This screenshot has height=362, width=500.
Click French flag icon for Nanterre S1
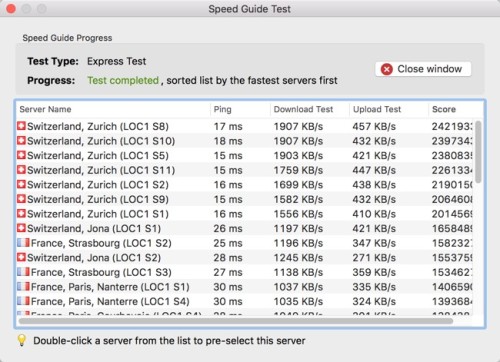click(x=23, y=286)
